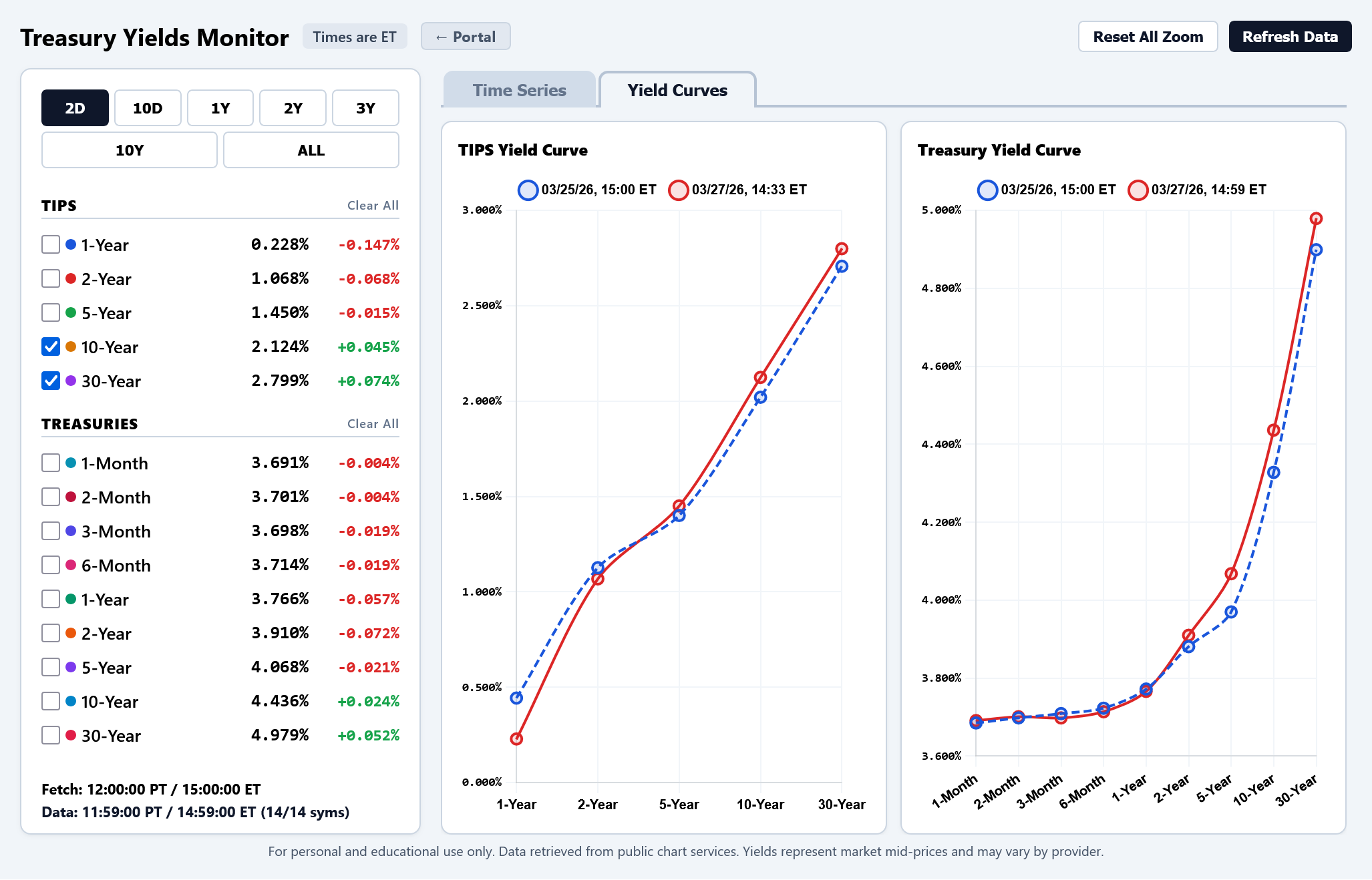Click red 30-Year data point on Treasury curve
The image size is (1372, 880).
[x=1316, y=219]
